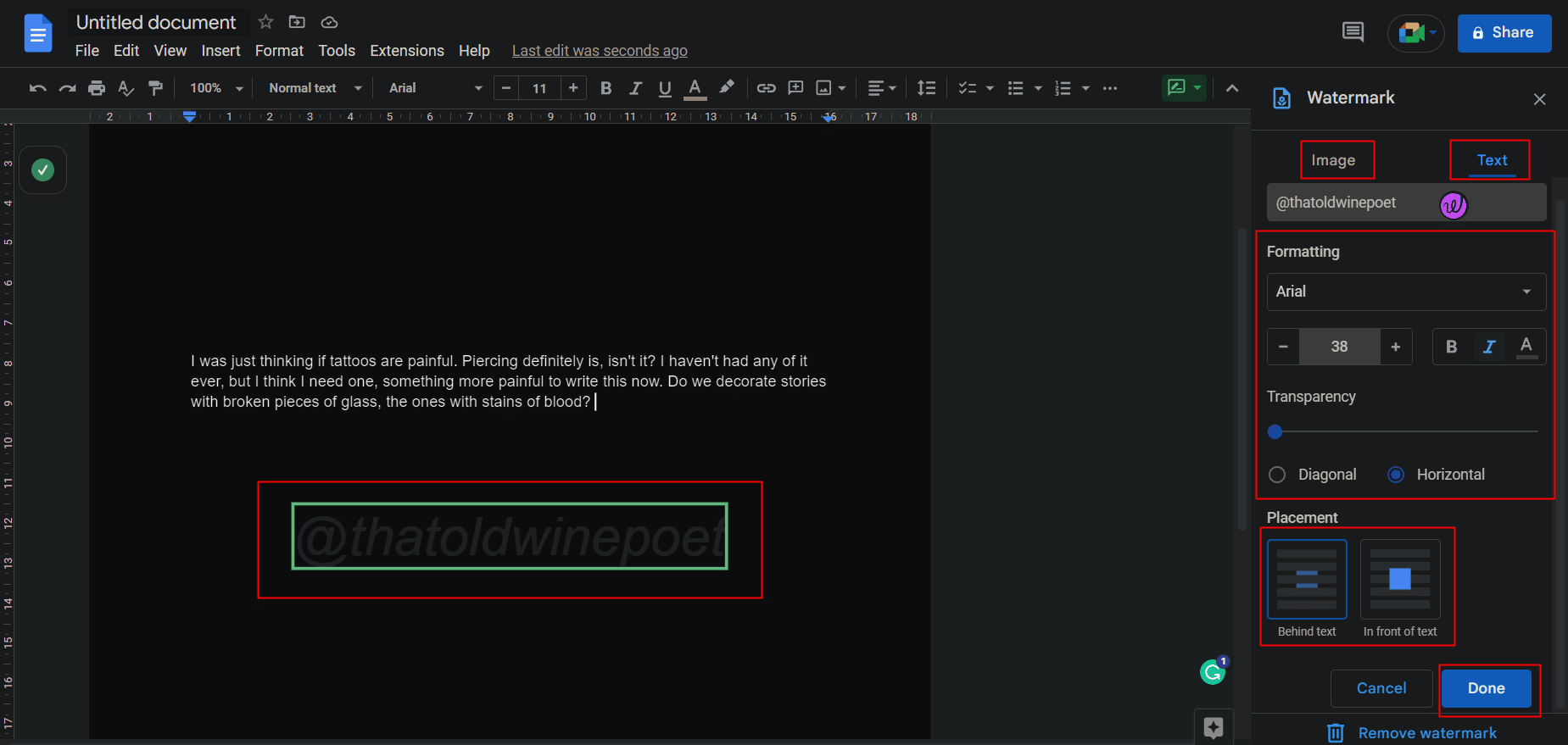The width and height of the screenshot is (1568, 745).
Task: Open the text color picker in toolbar
Action: click(x=695, y=88)
